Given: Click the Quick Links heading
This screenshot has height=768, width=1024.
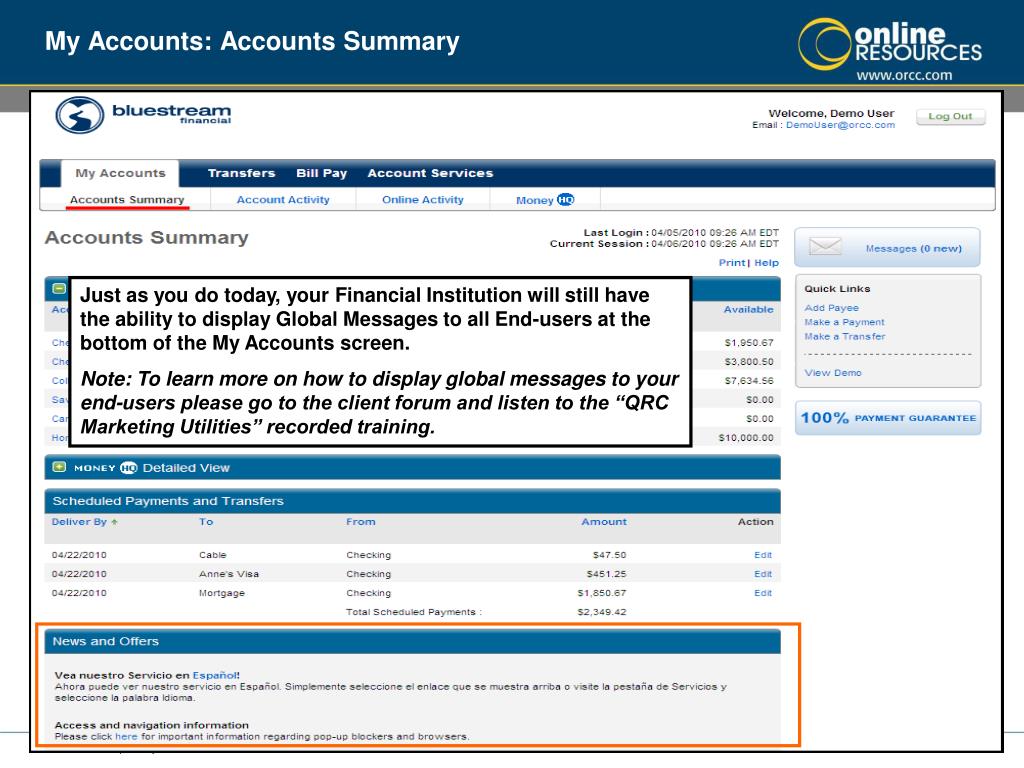Looking at the screenshot, I should click(x=837, y=289).
